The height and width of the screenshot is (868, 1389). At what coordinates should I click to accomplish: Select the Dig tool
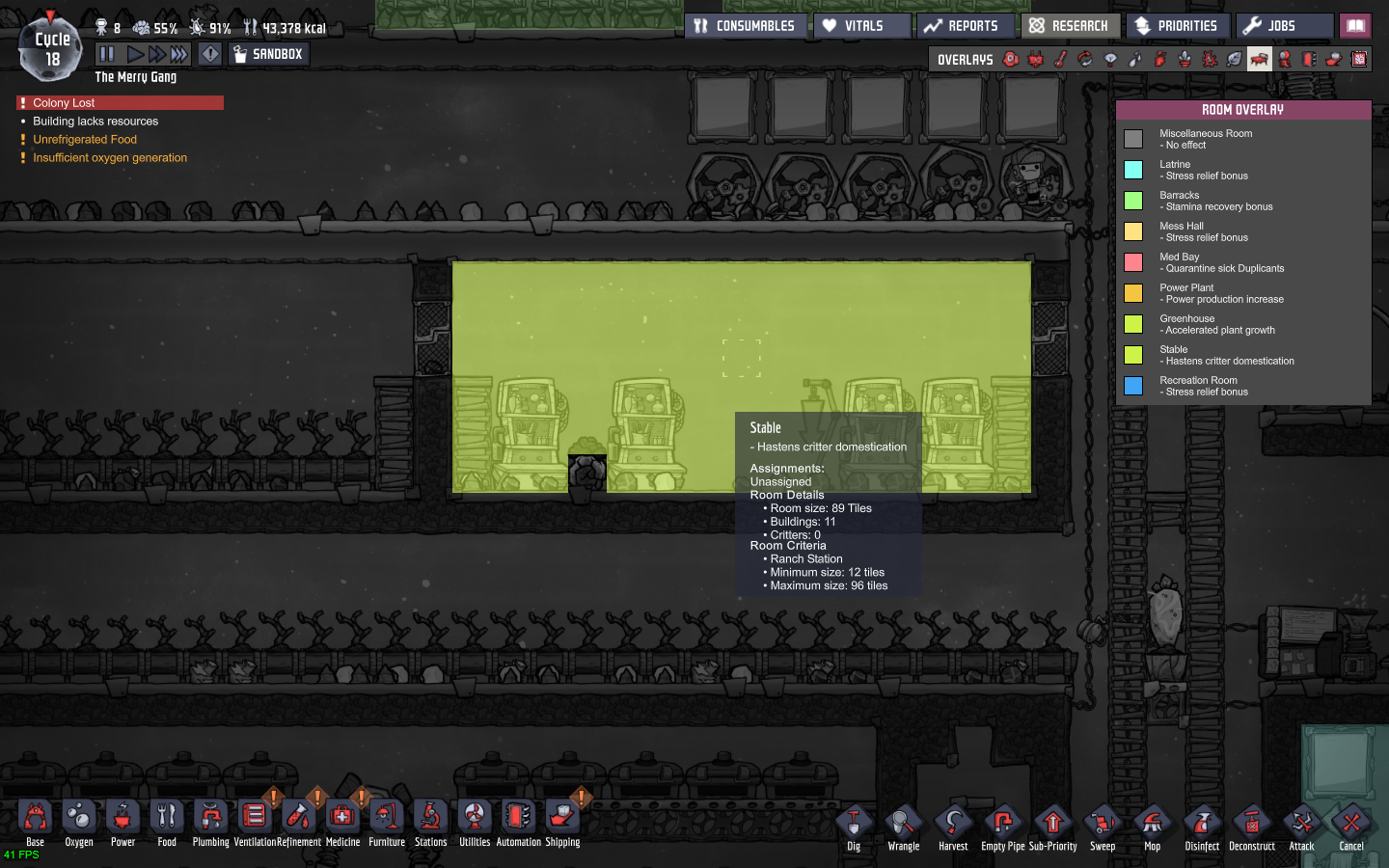[x=854, y=826]
